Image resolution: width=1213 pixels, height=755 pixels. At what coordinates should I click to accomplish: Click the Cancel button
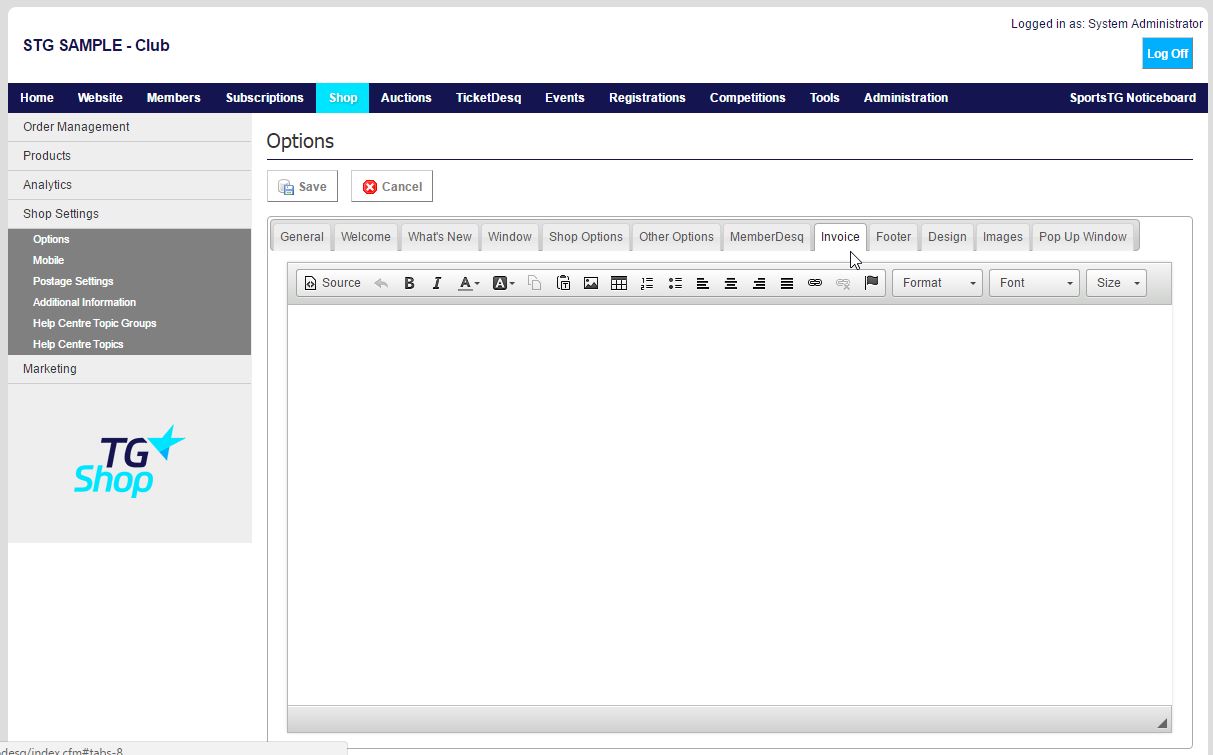pyautogui.click(x=392, y=186)
